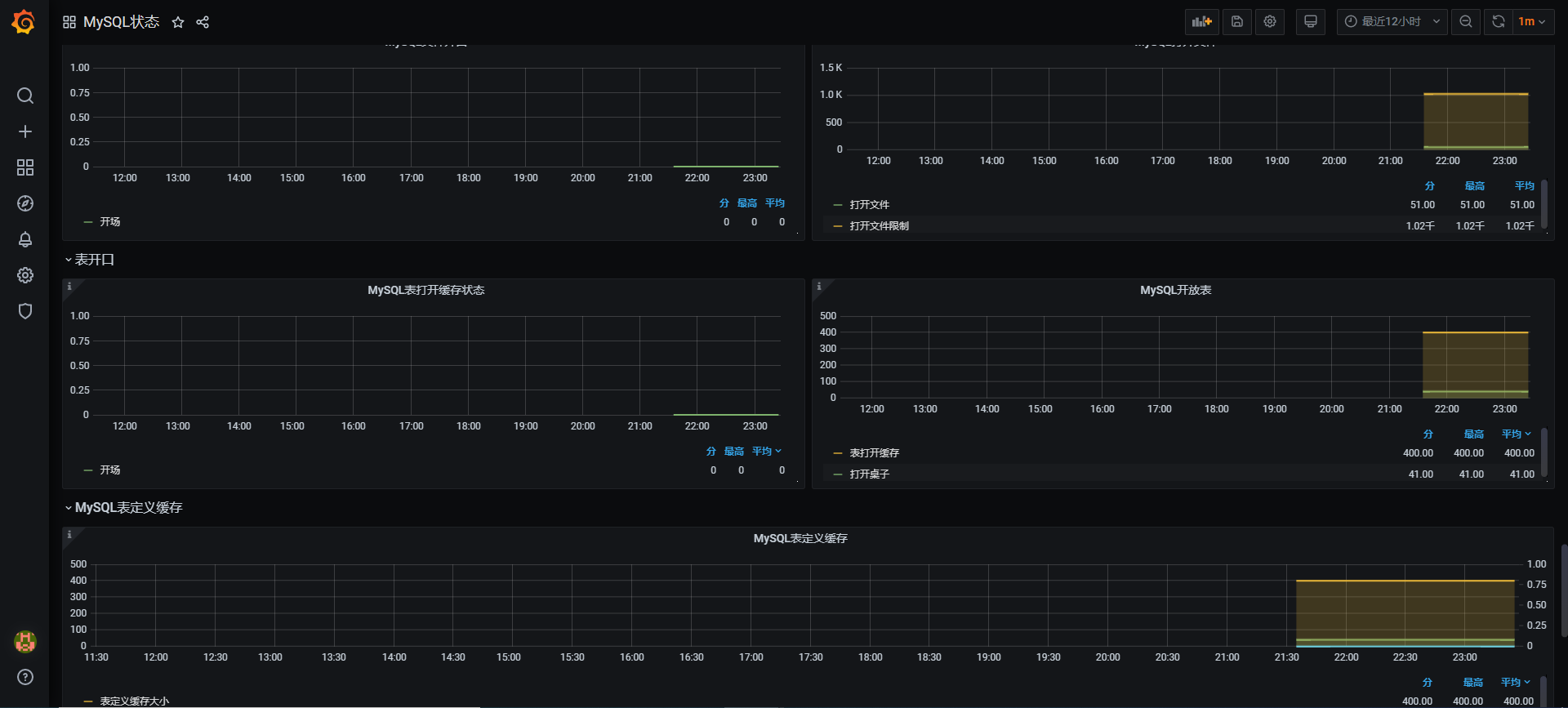Screen dimensions: 1568x708
Task: Show info for MySQL开放表 panel
Action: pos(819,287)
